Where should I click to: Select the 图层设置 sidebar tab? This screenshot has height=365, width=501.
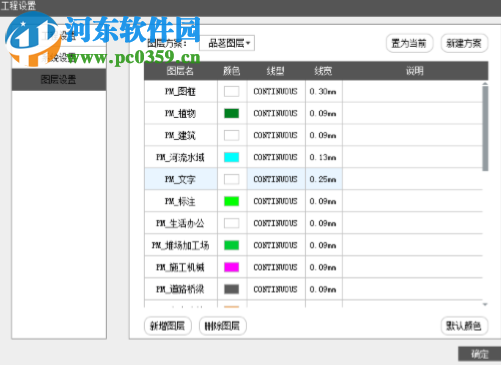pyautogui.click(x=59, y=80)
